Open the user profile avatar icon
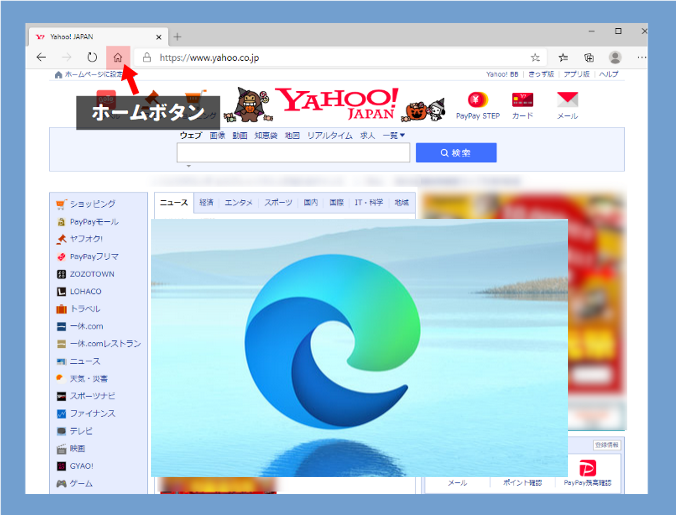This screenshot has height=515, width=676. click(615, 58)
